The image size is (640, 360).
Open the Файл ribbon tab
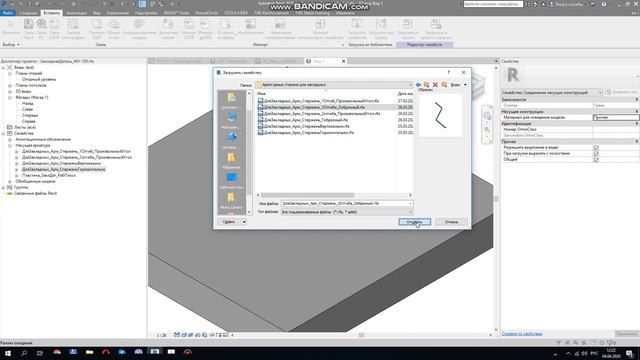pyautogui.click(x=7, y=13)
